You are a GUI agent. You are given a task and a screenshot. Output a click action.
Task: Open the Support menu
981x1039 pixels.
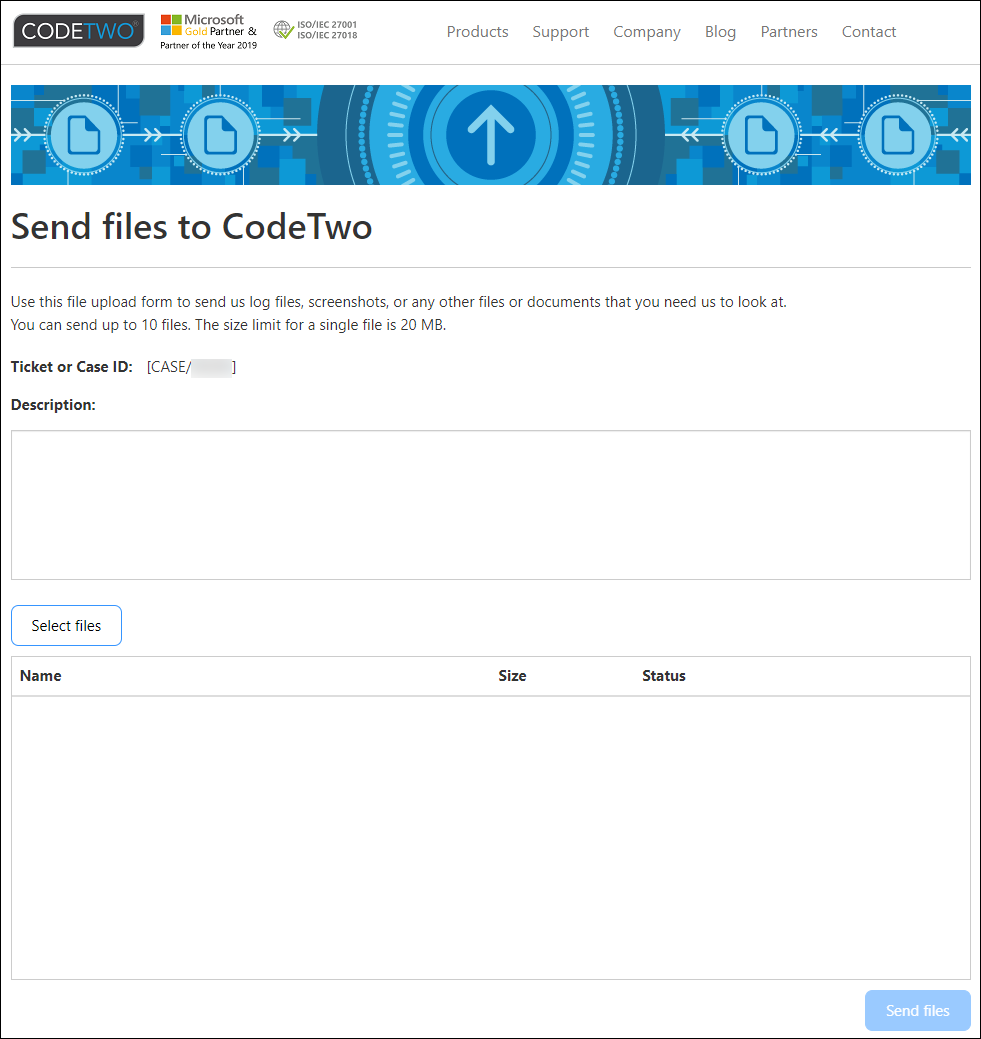(561, 32)
